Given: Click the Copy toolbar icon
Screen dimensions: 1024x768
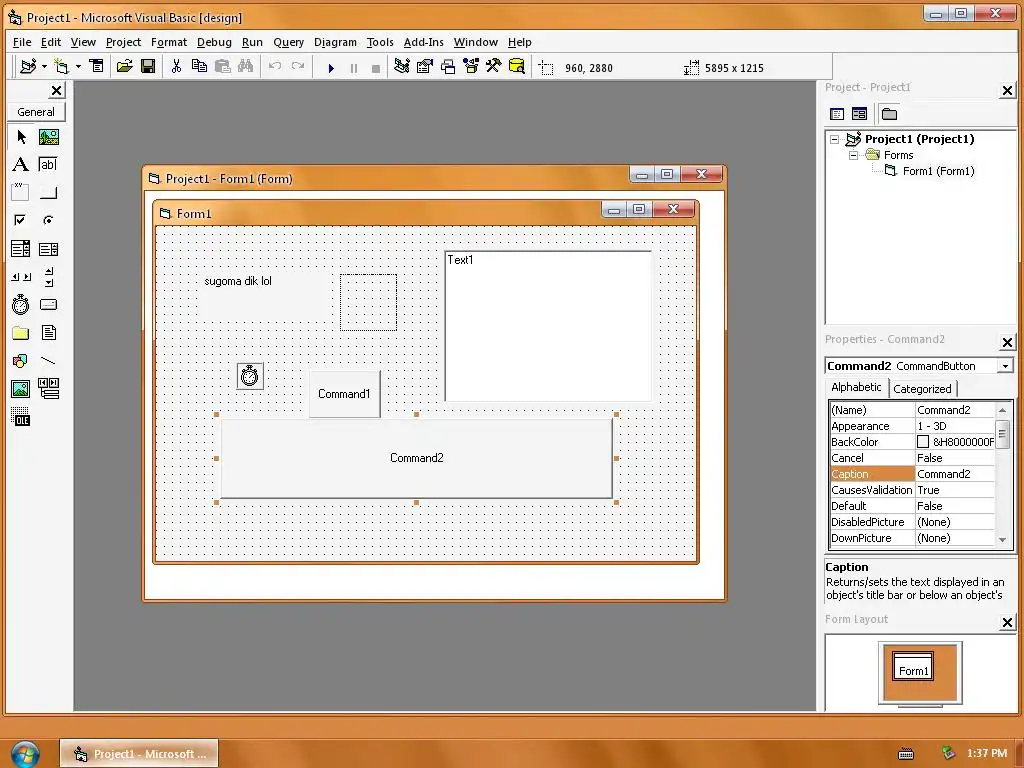Looking at the screenshot, I should pyautogui.click(x=199, y=67).
